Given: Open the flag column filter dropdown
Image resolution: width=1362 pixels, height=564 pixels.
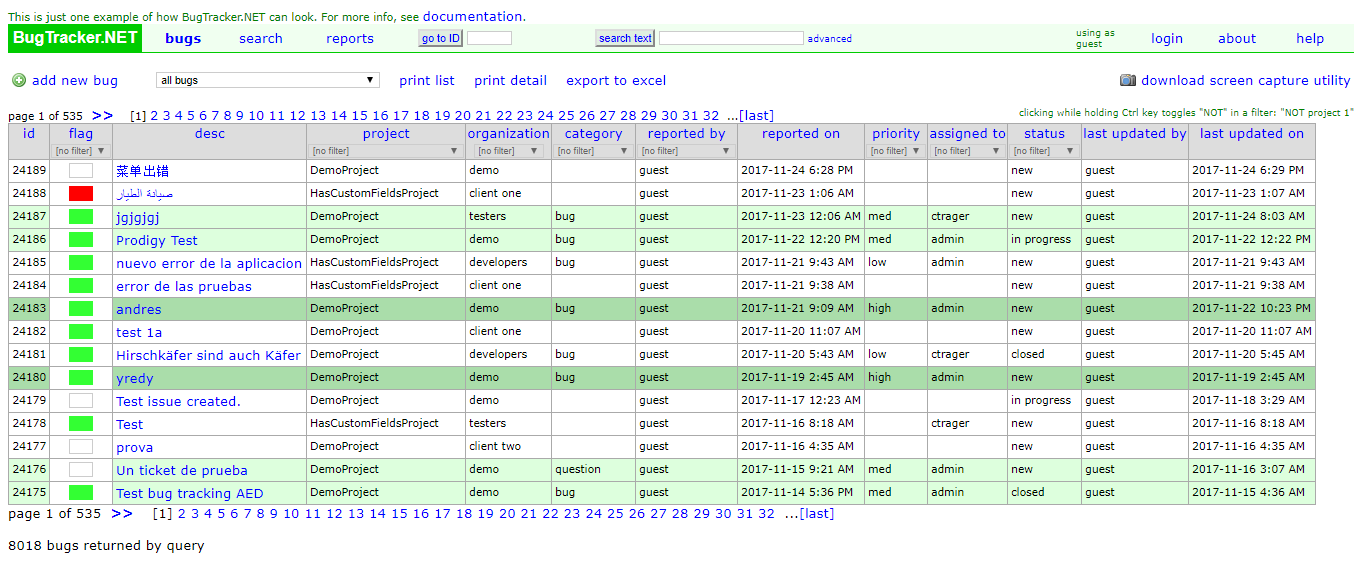Looking at the screenshot, I should coord(81,151).
